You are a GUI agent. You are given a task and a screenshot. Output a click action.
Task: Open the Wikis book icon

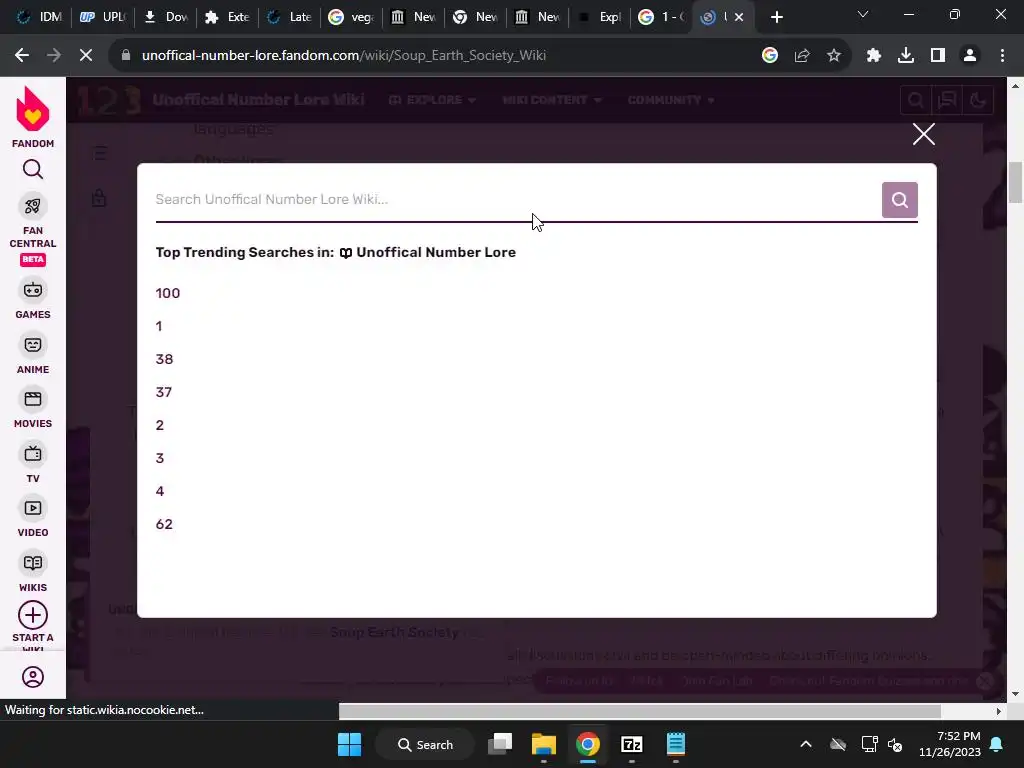tap(33, 563)
